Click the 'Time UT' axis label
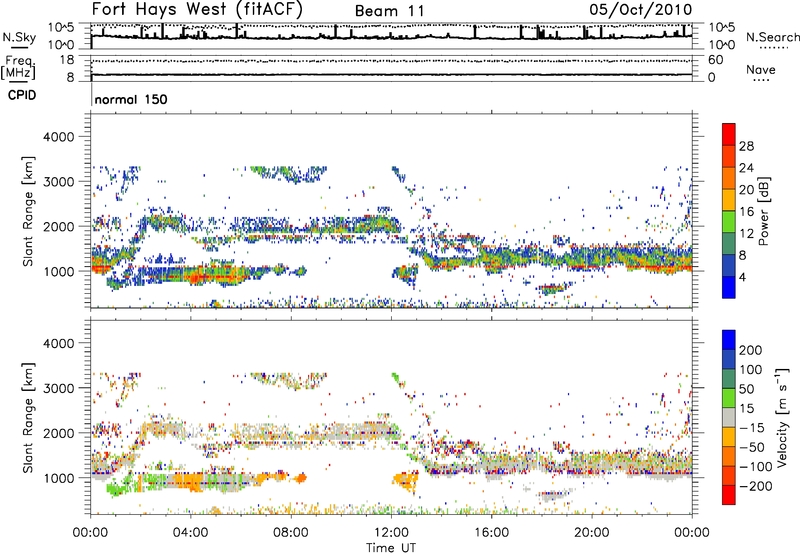The height and width of the screenshot is (554, 800). (391, 547)
